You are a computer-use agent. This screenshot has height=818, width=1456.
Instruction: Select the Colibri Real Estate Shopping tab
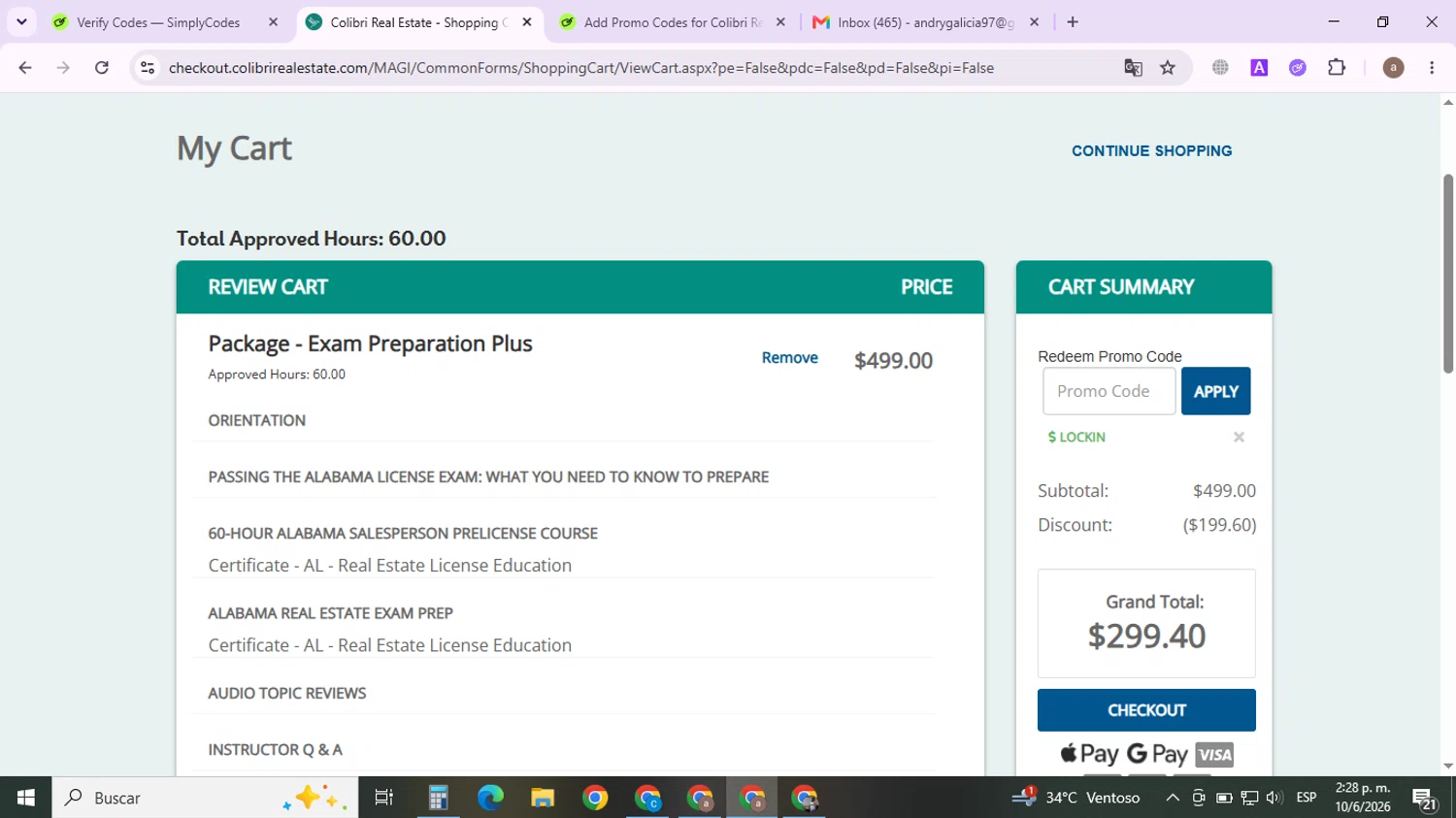[419, 22]
